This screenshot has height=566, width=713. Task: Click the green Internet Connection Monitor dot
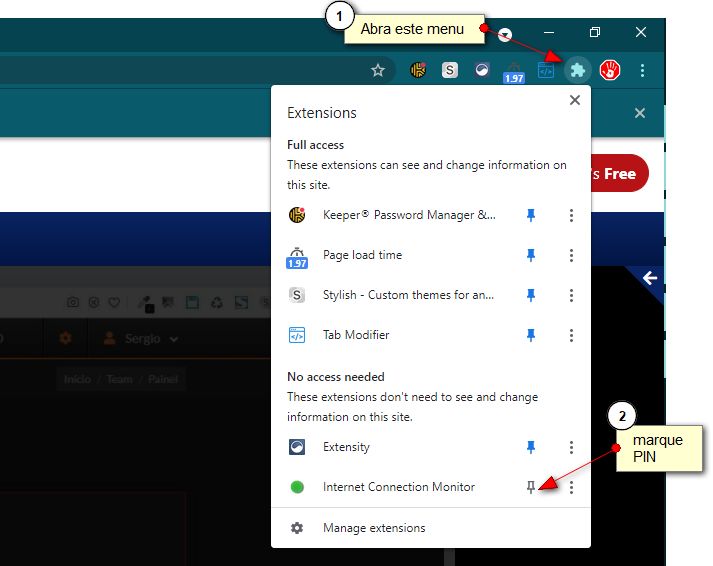click(297, 487)
